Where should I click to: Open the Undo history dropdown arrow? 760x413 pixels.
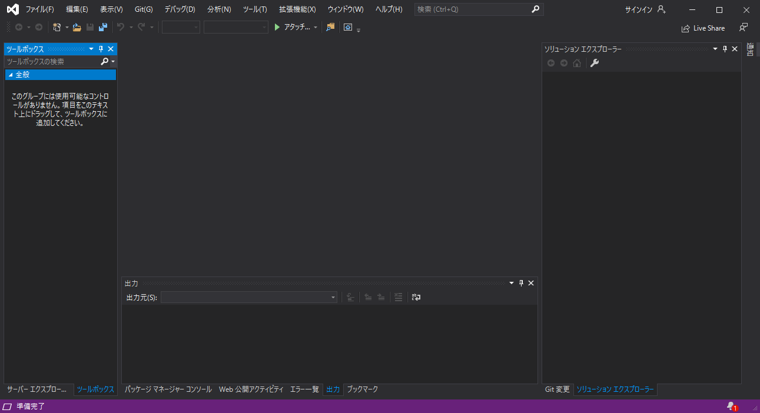click(131, 27)
